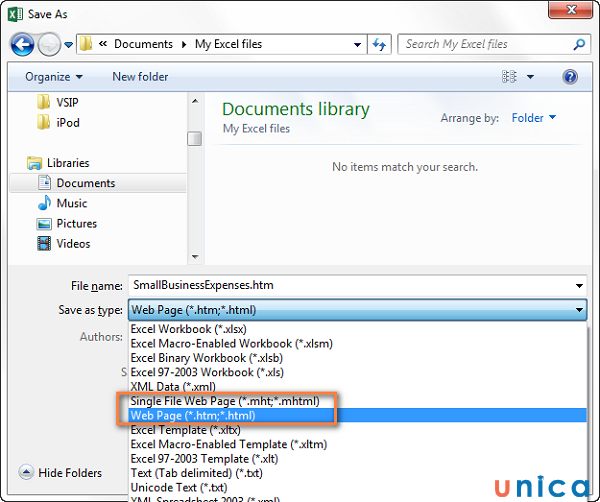
Task: Open the Organize menu
Action: (x=54, y=77)
